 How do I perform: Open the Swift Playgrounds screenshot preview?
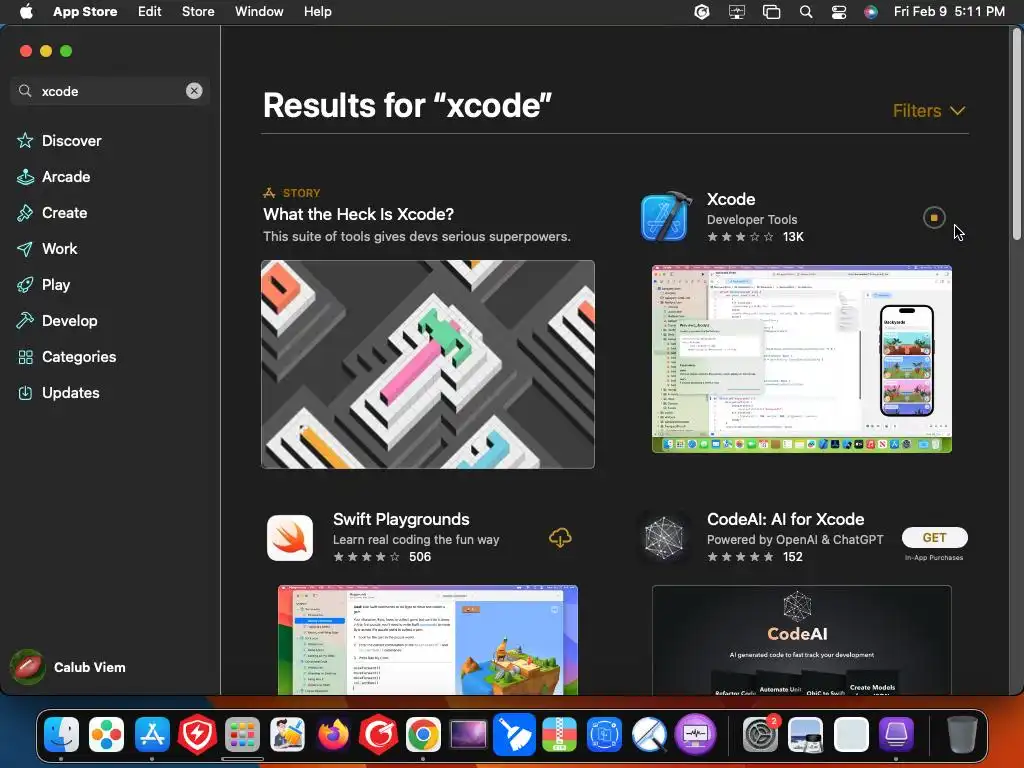pos(428,640)
